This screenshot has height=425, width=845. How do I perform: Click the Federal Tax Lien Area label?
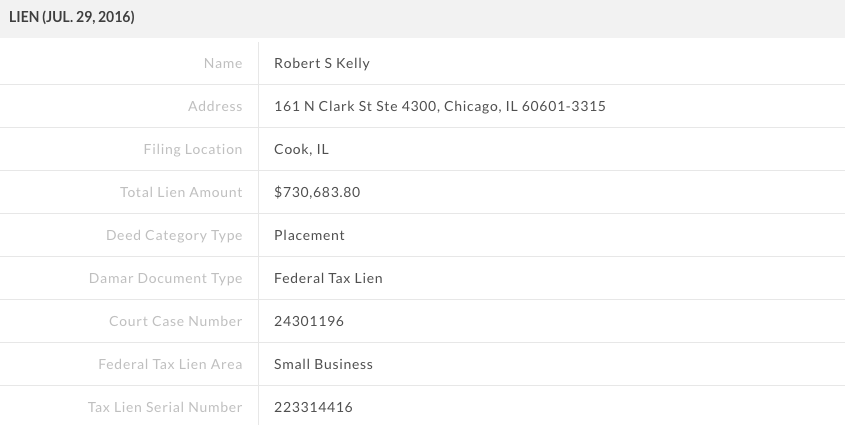(170, 364)
